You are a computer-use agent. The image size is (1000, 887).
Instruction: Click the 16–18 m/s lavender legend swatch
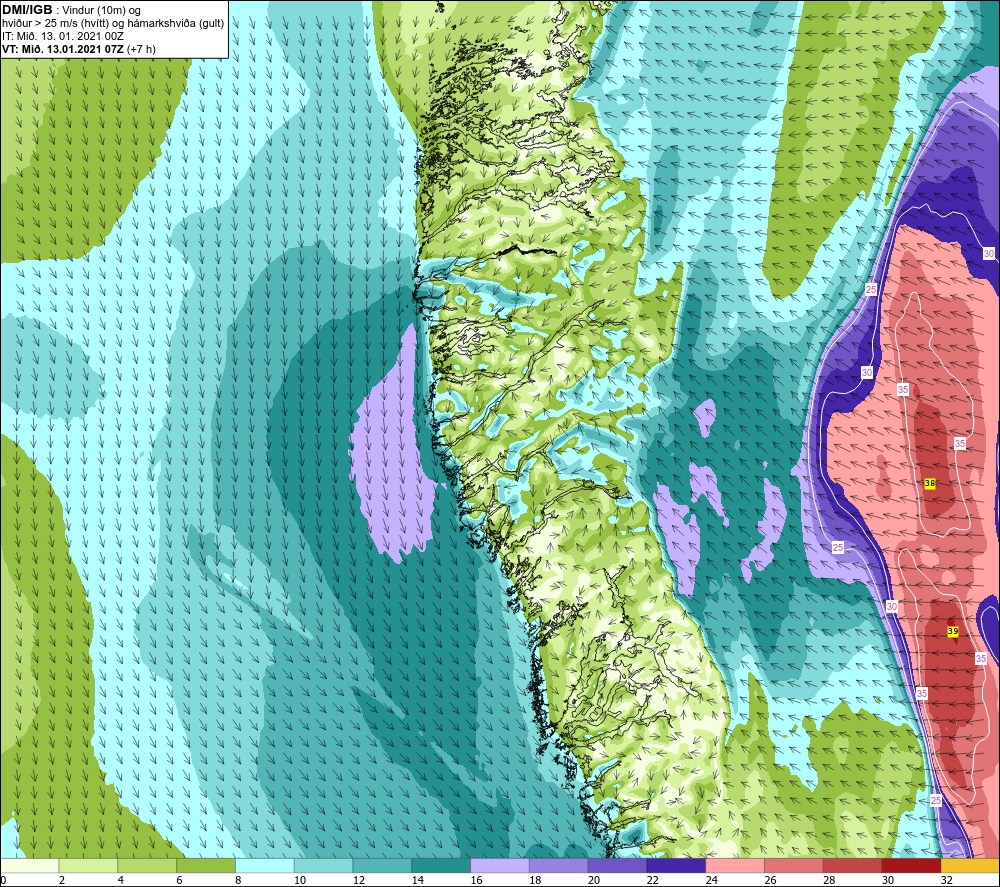point(500,865)
